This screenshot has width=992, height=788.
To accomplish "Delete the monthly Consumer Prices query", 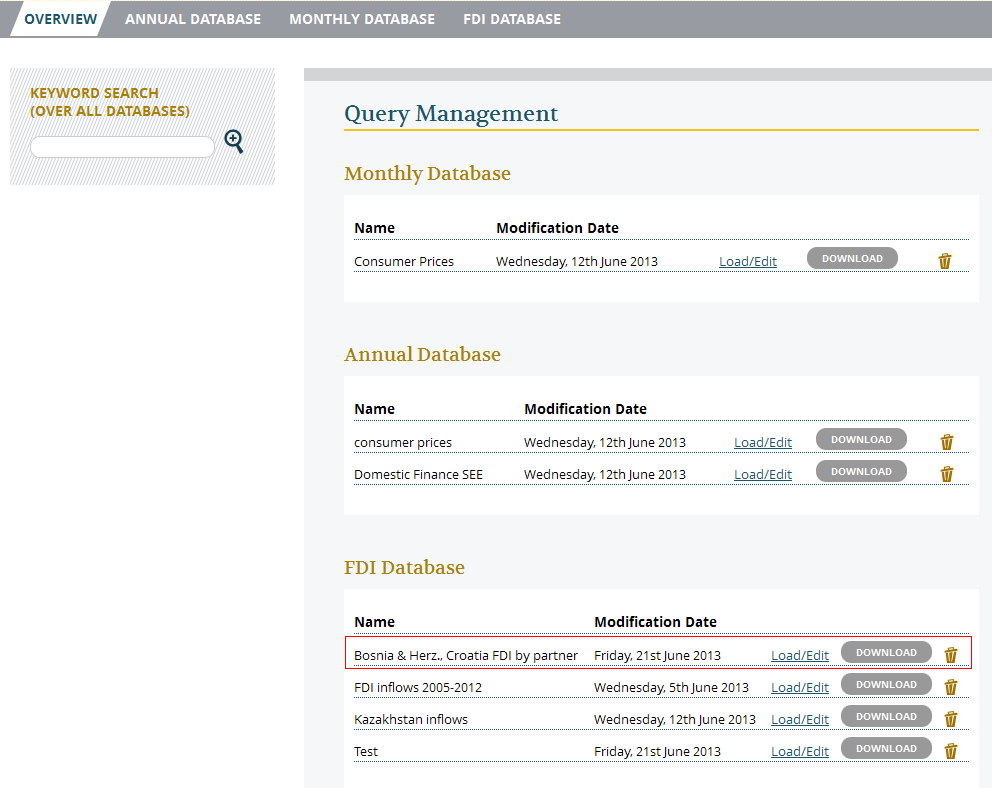I will click(945, 261).
